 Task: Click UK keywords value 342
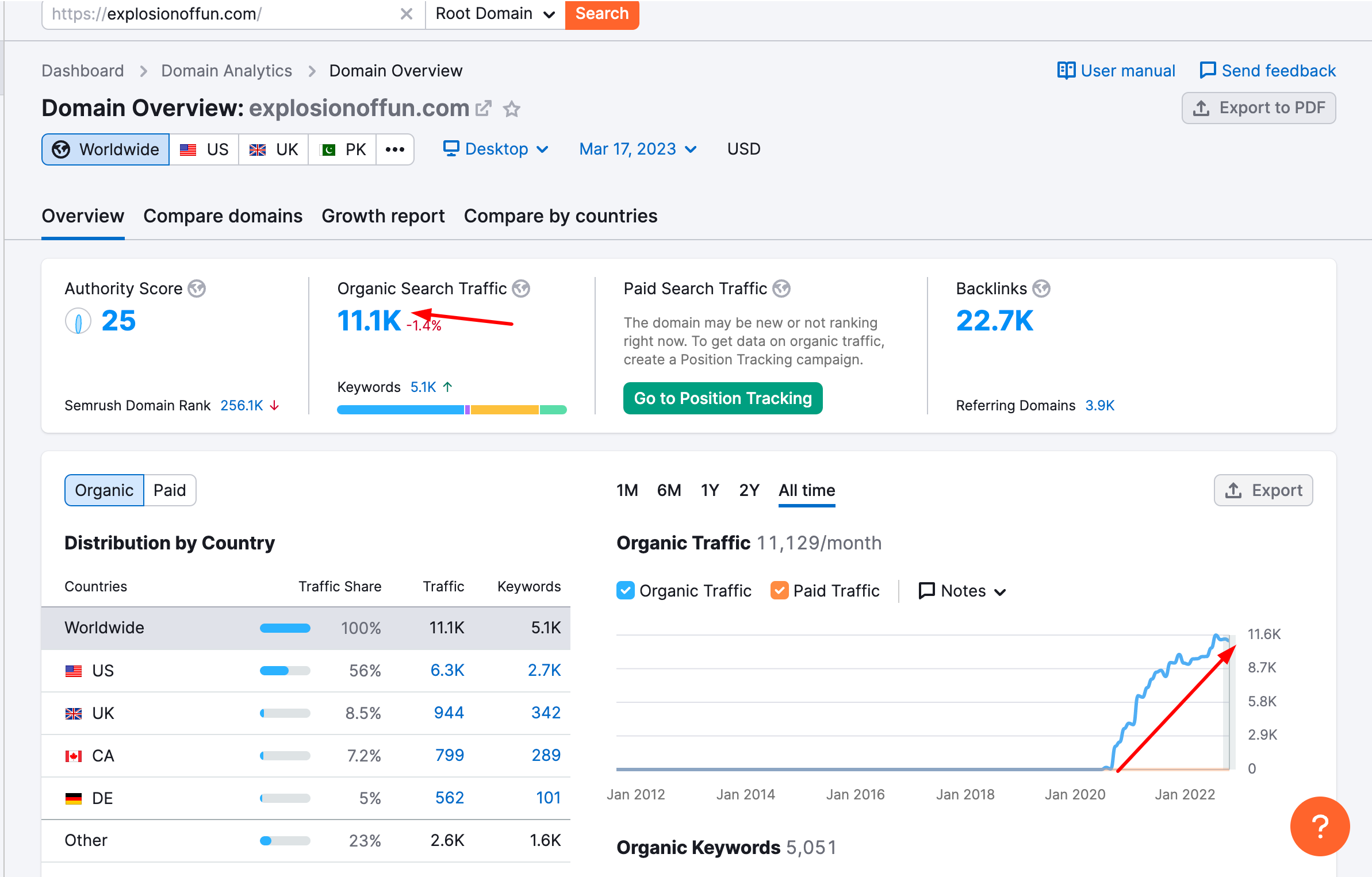pos(546,713)
